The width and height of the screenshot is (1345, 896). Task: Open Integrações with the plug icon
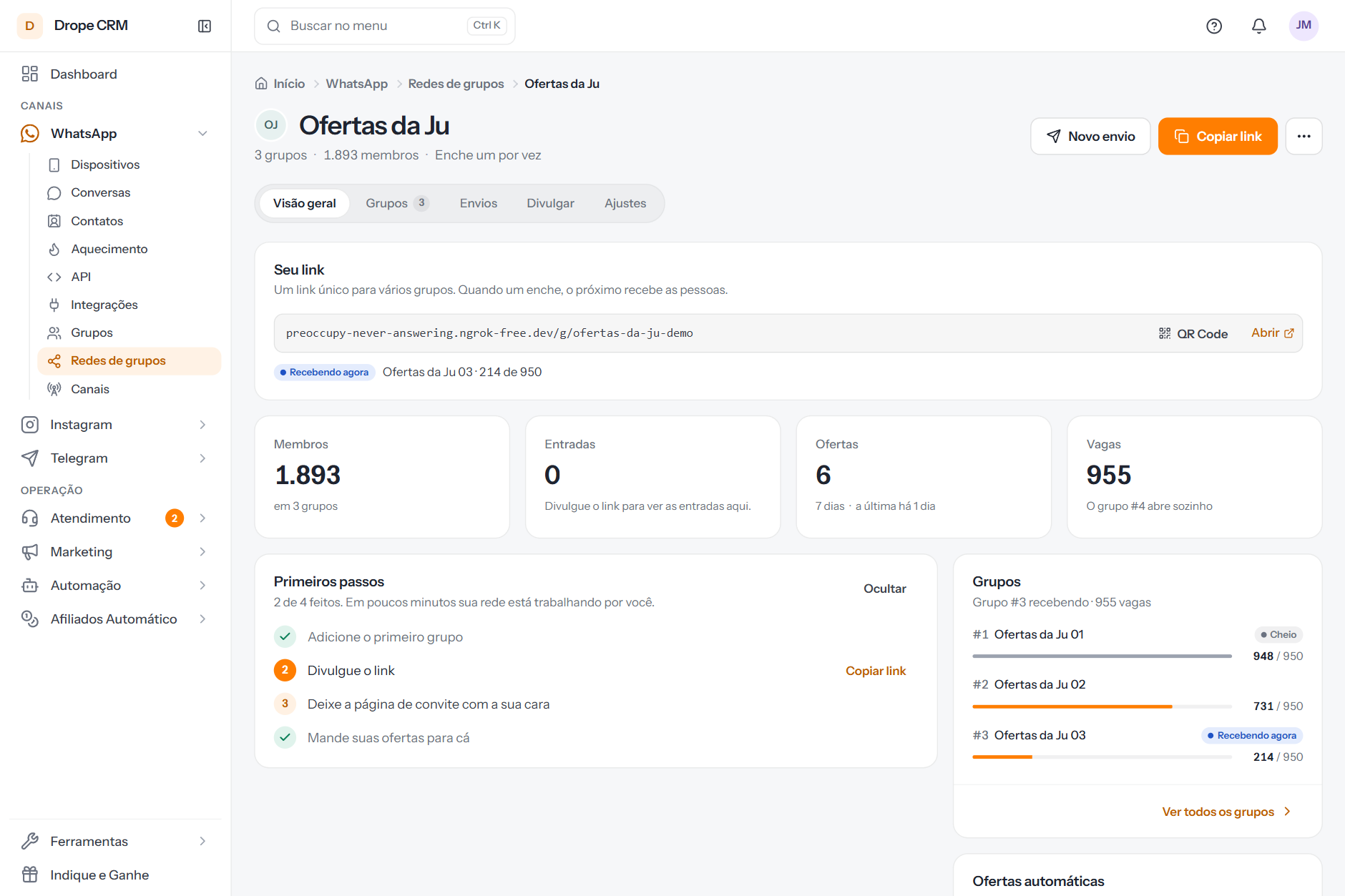(x=129, y=305)
